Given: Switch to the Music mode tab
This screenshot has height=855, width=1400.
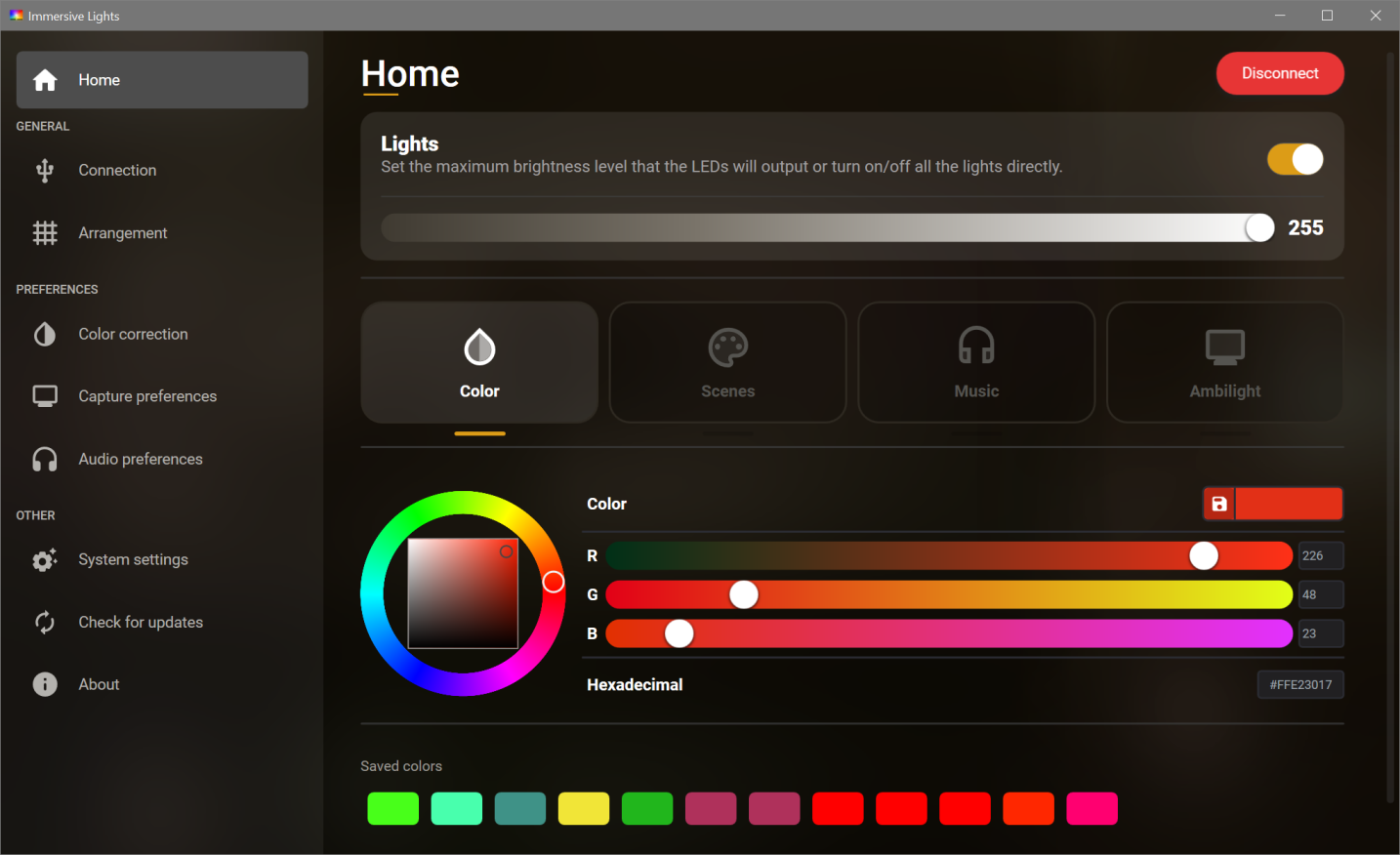Looking at the screenshot, I should pos(976,362).
